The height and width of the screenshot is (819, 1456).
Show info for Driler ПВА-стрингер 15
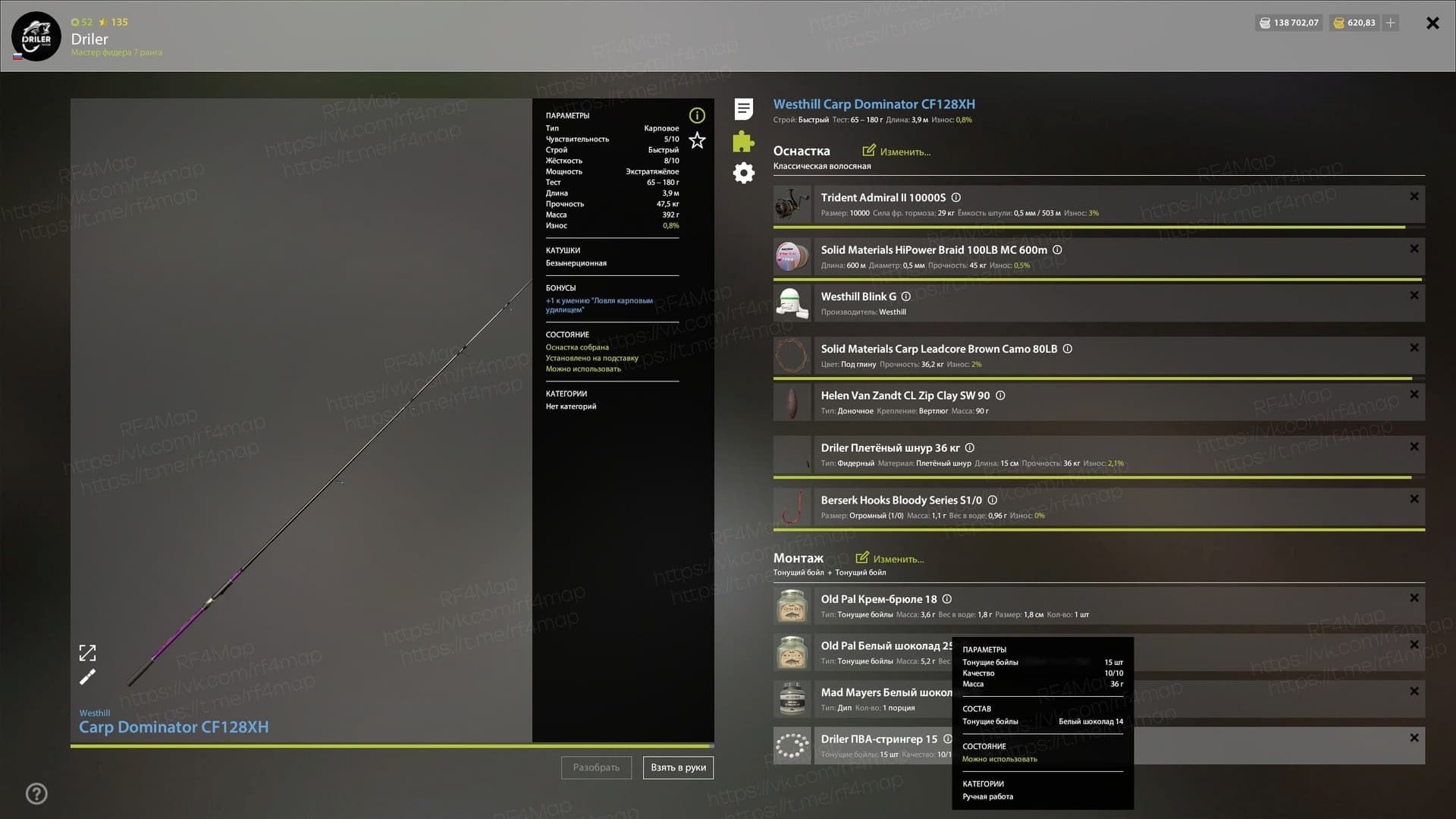coord(947,739)
